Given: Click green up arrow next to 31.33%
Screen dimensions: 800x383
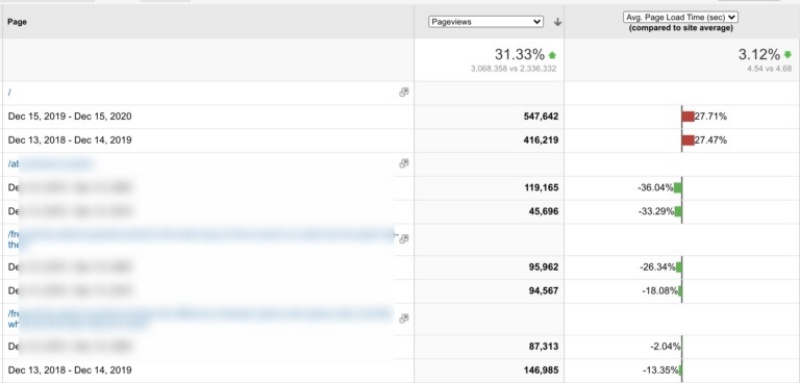Looking at the screenshot, I should pyautogui.click(x=552, y=55).
